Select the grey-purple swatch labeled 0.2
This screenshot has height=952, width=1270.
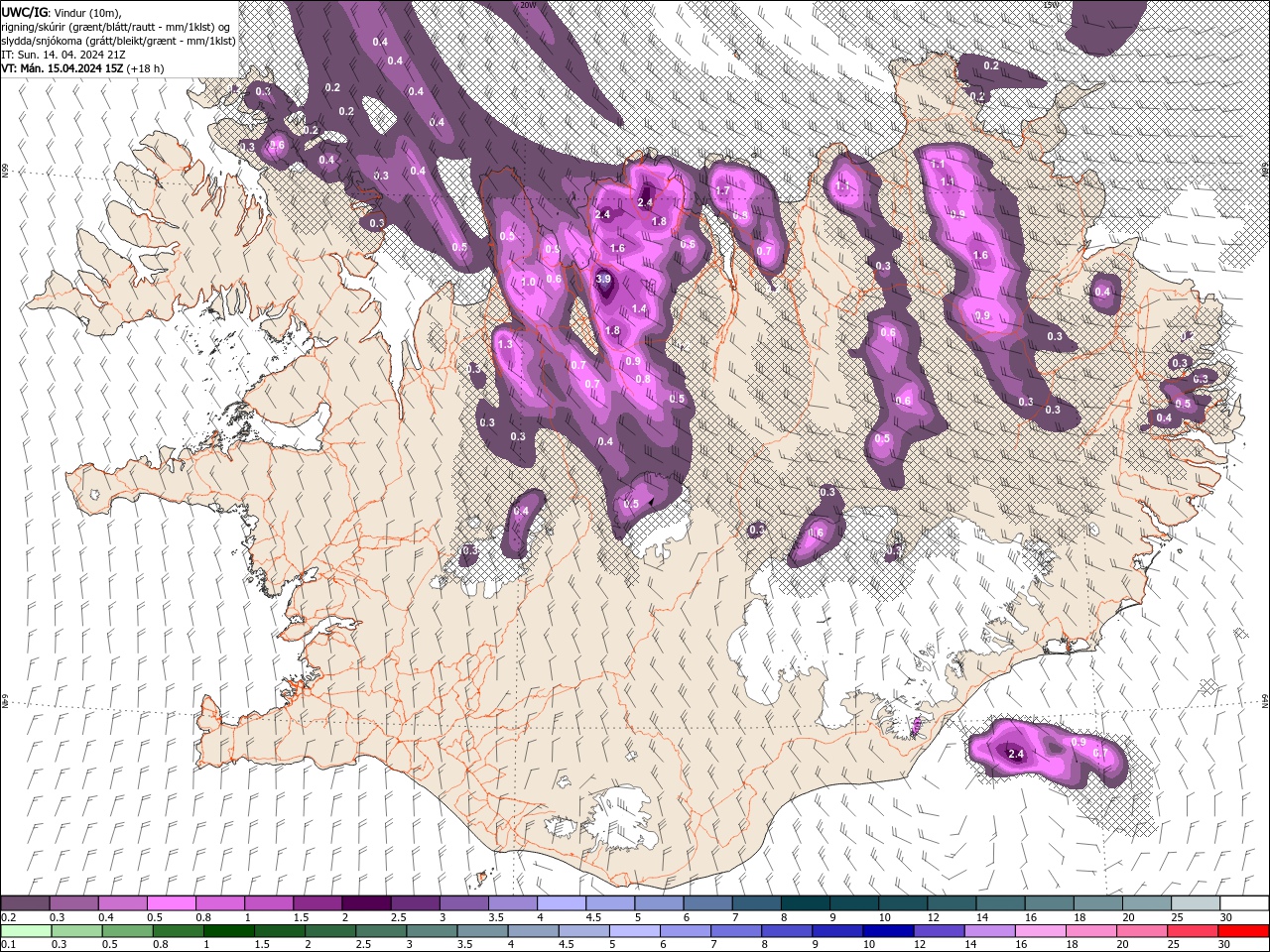point(25,903)
